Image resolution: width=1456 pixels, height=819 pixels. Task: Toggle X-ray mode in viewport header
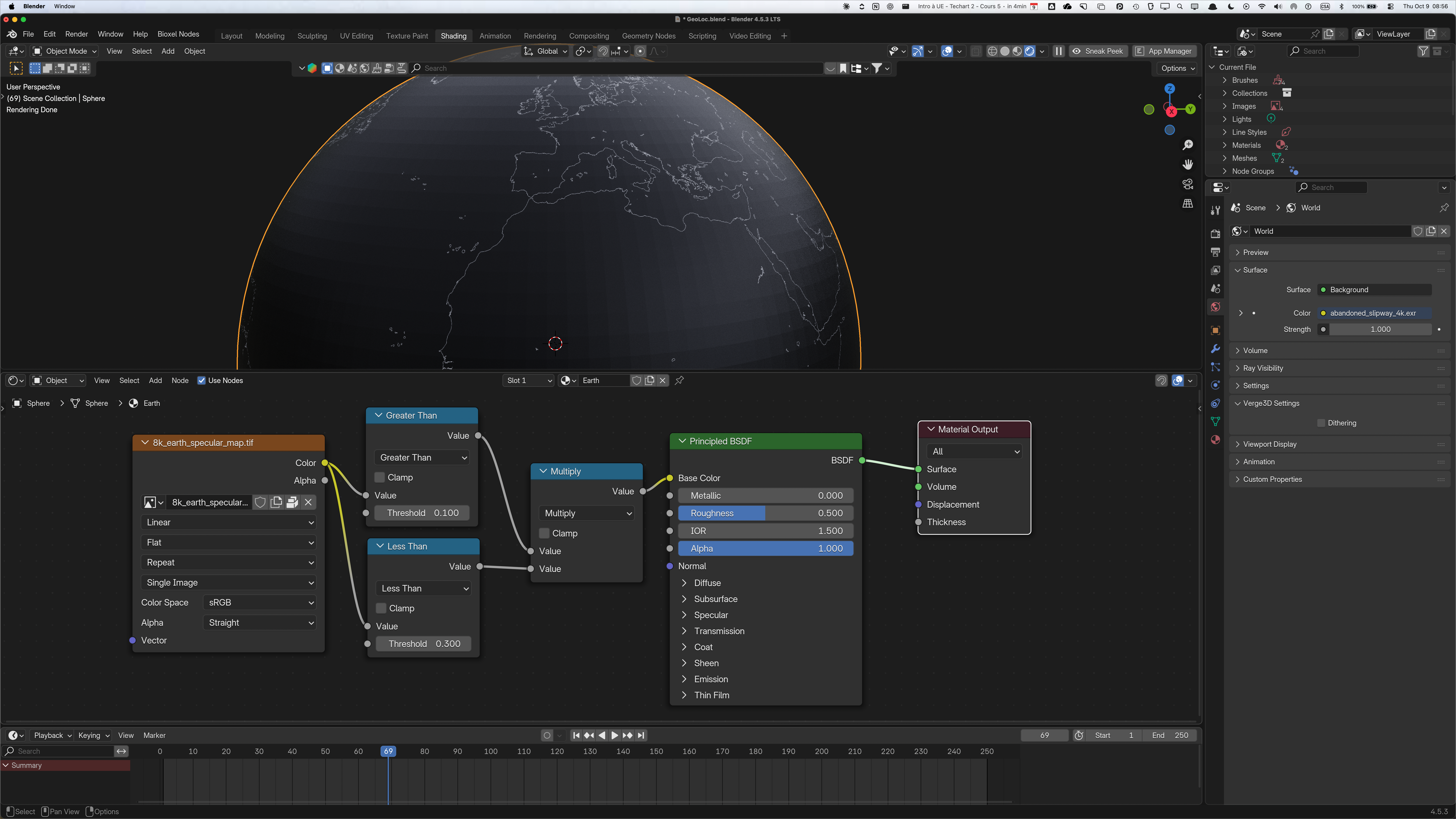(x=976, y=51)
